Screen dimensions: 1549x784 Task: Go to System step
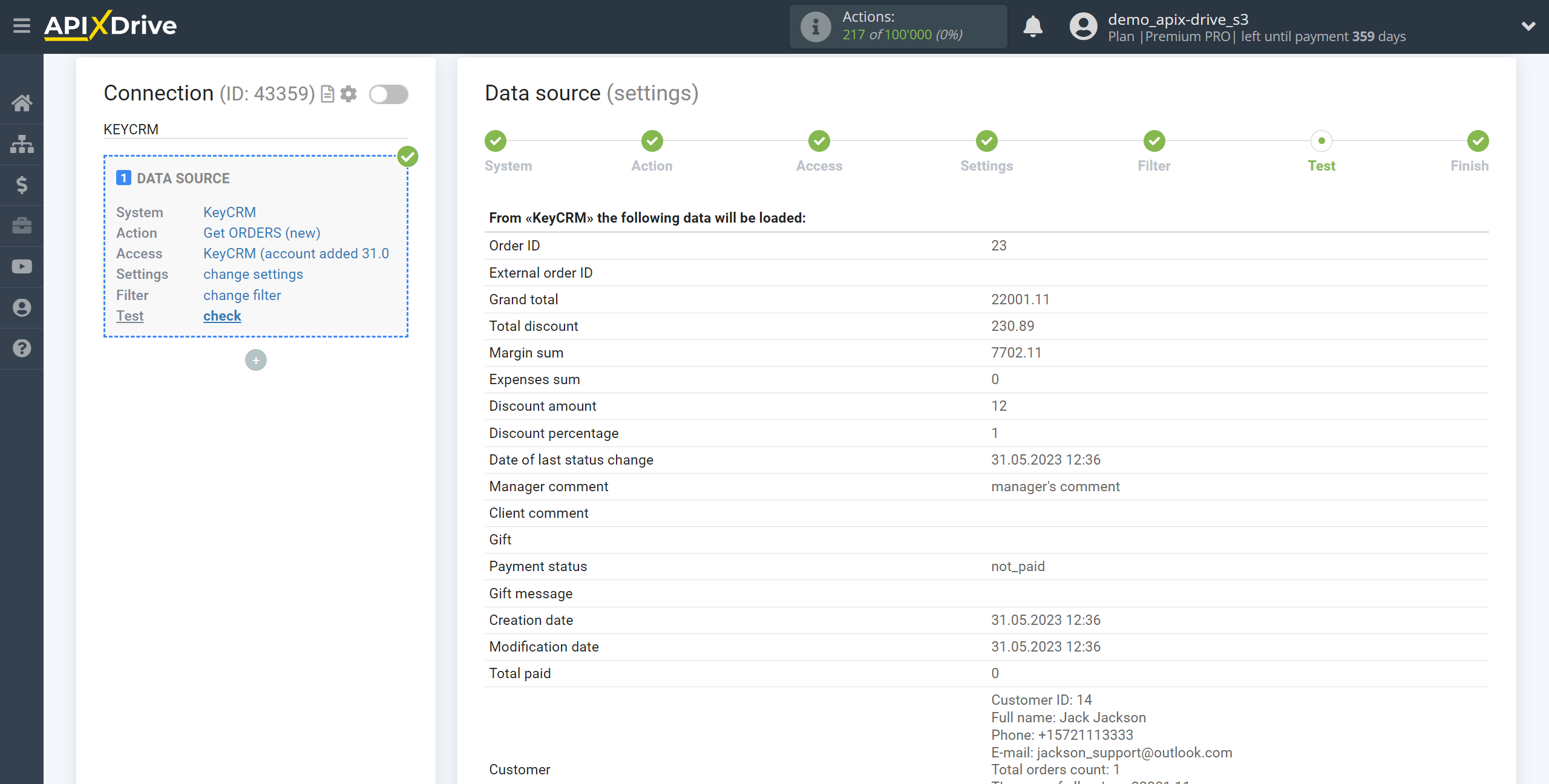(508, 166)
